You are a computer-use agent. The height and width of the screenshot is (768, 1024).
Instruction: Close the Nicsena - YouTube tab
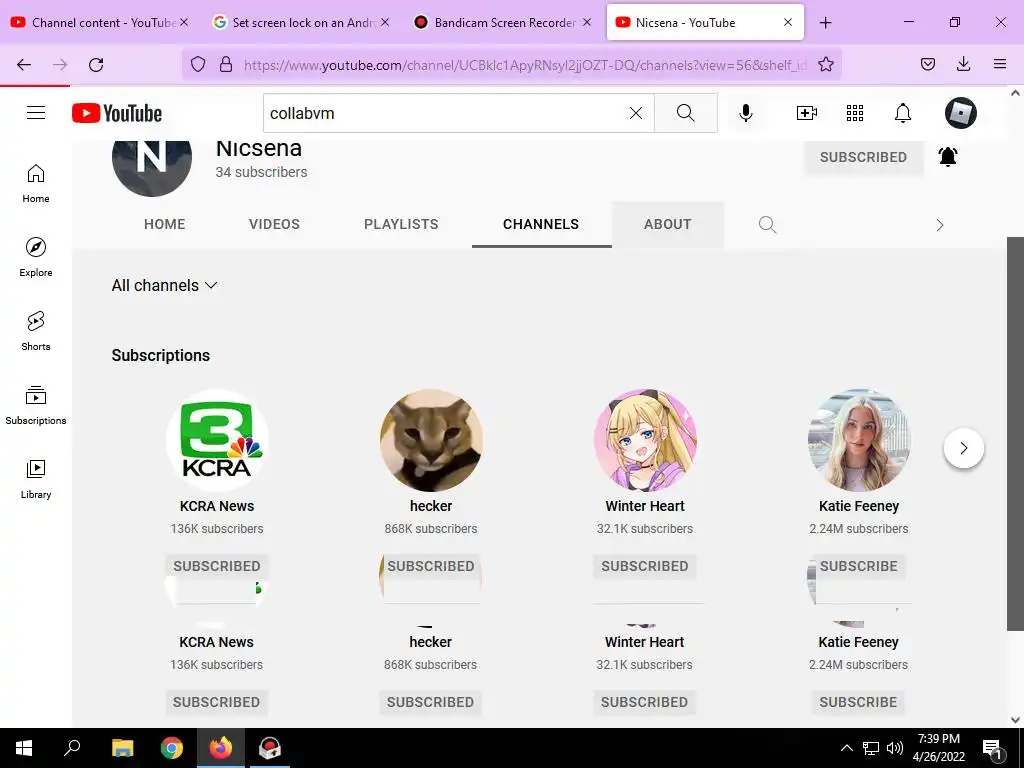pos(788,22)
